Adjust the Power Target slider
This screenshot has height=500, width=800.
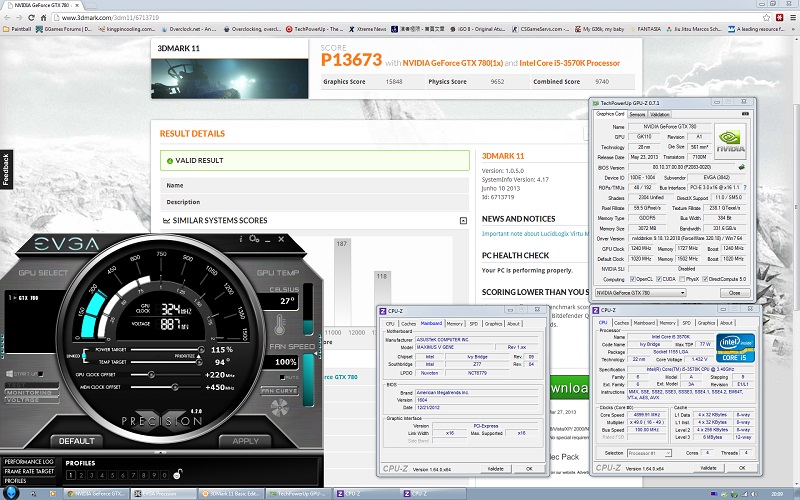click(201, 349)
